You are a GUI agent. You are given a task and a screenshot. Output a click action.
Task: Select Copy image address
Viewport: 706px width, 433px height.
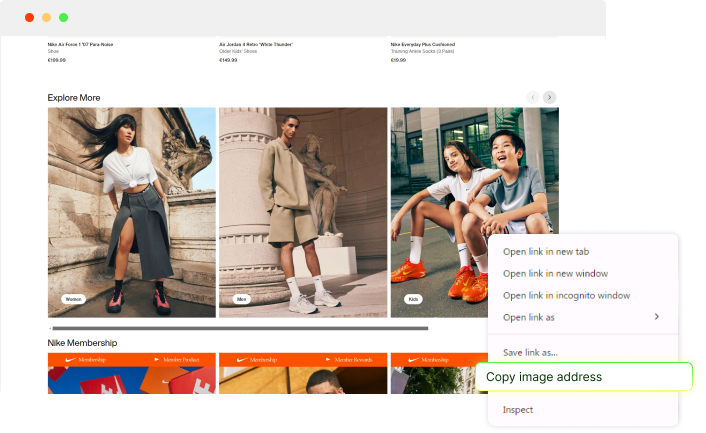click(584, 377)
